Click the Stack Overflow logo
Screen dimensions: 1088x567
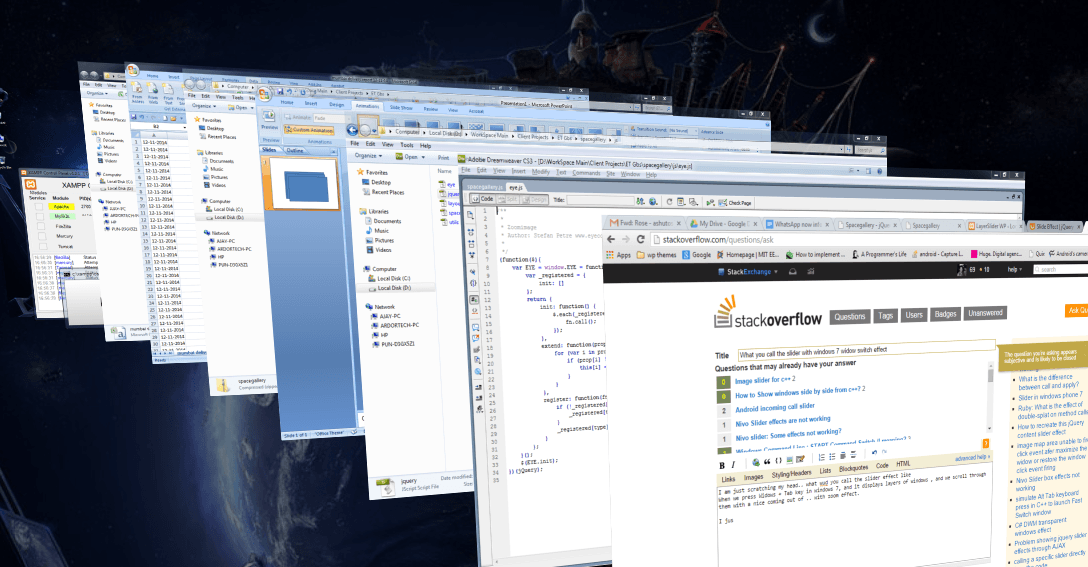pos(768,314)
